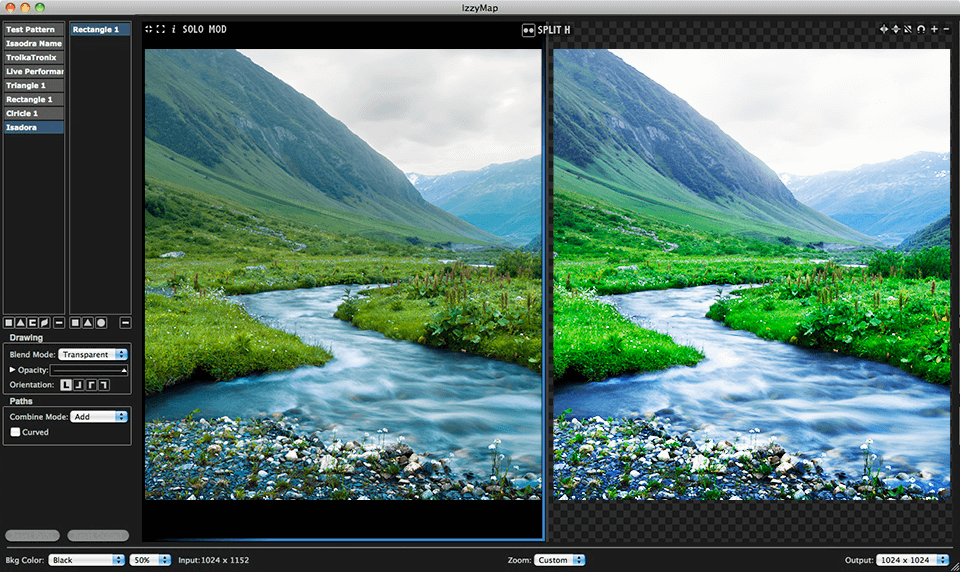Select Test Pattern in the mapping list
960x572 pixels.
click(x=33, y=30)
